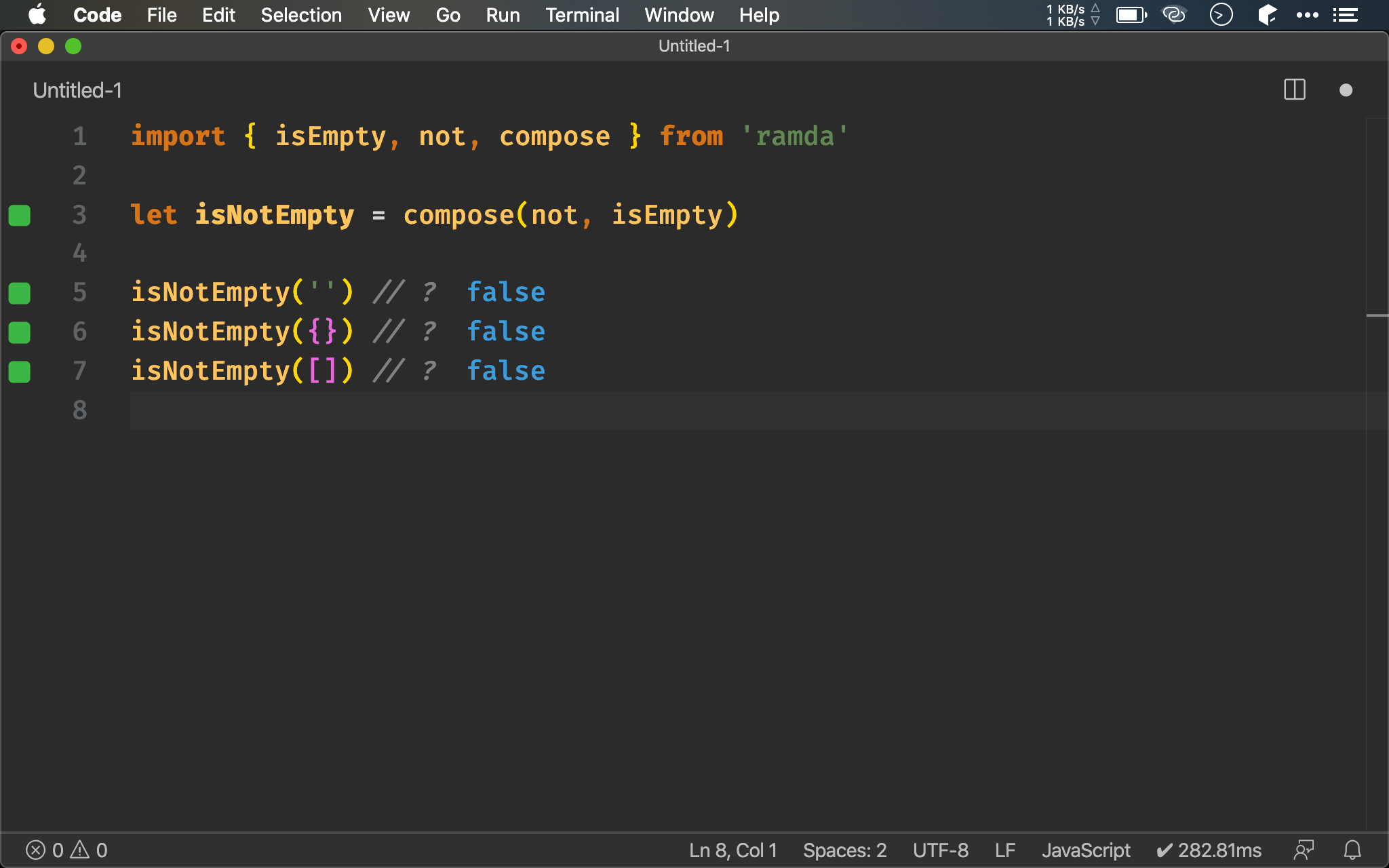Click the Quokka '282.81ms' status item
Image resolution: width=1389 pixels, height=868 pixels.
(x=1209, y=850)
